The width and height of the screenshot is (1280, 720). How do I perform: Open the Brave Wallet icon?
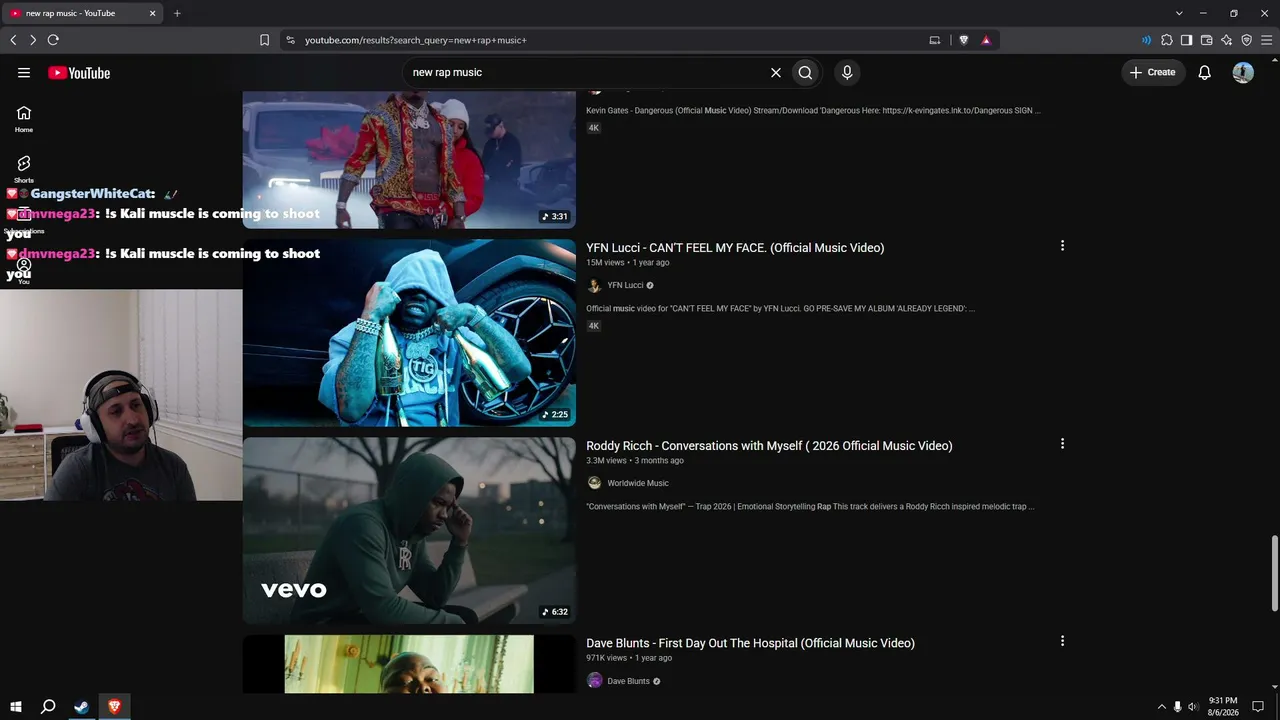tap(1206, 40)
